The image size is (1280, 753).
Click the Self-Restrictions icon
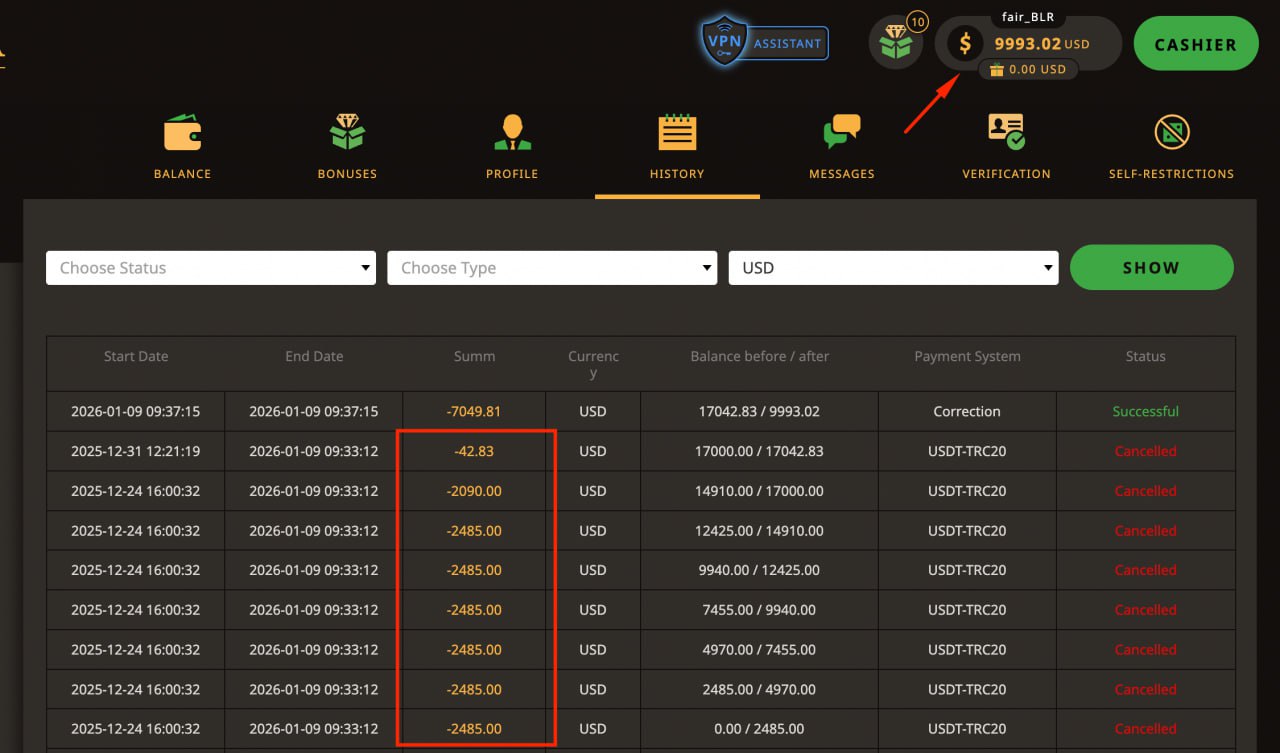(1171, 132)
